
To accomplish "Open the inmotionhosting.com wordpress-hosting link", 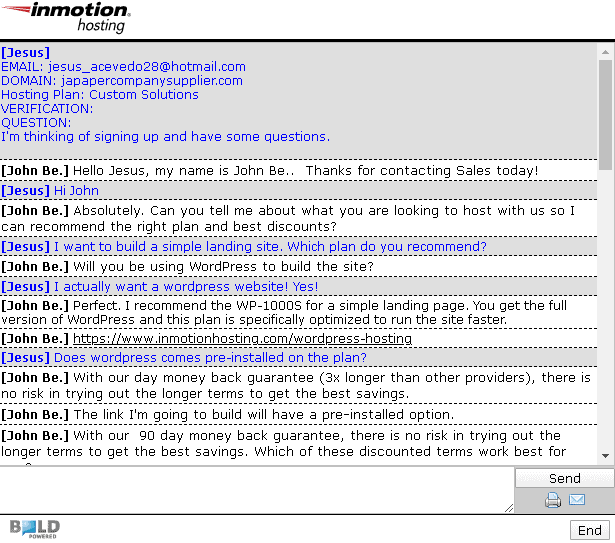I will (x=242, y=339).
